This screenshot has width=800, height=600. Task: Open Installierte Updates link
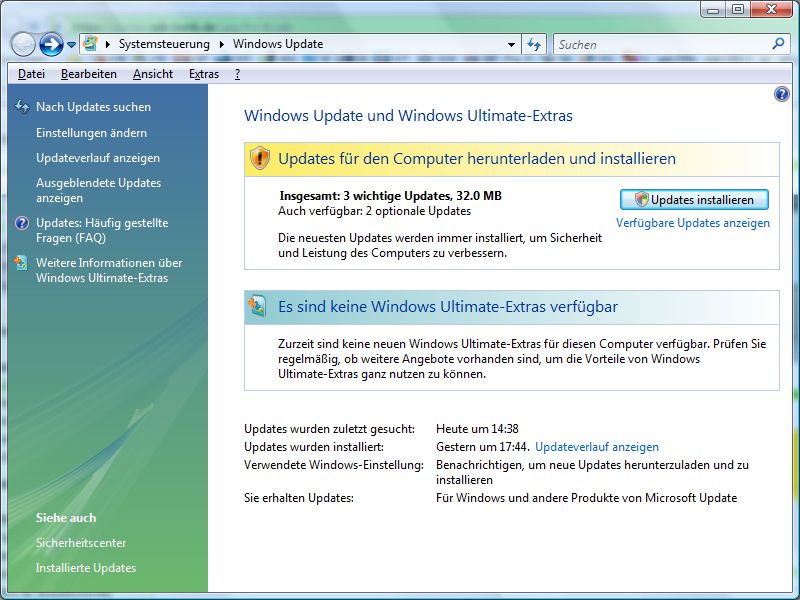86,568
